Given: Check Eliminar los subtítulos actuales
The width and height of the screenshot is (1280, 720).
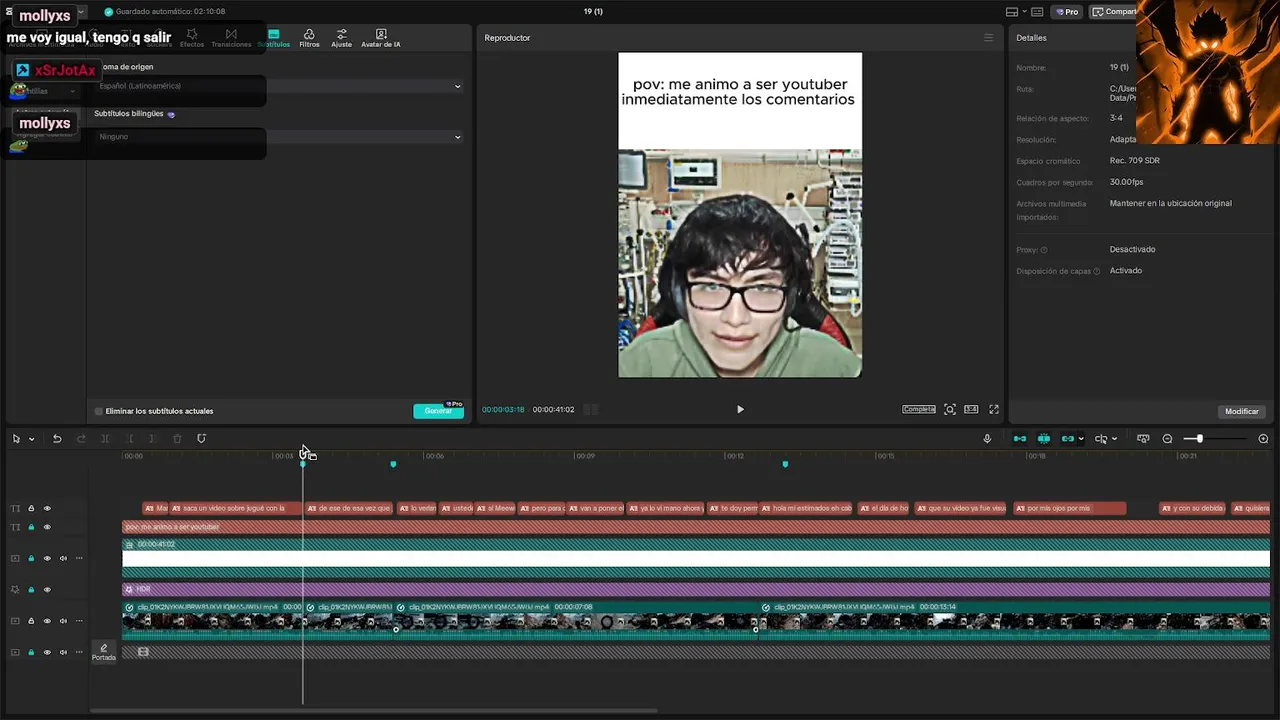Looking at the screenshot, I should click(99, 411).
